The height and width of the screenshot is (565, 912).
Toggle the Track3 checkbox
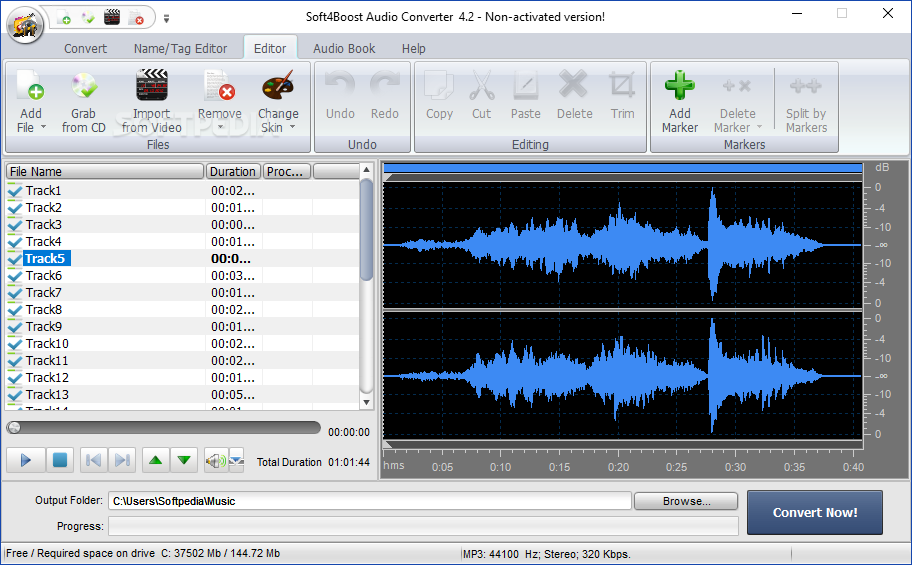coord(15,225)
